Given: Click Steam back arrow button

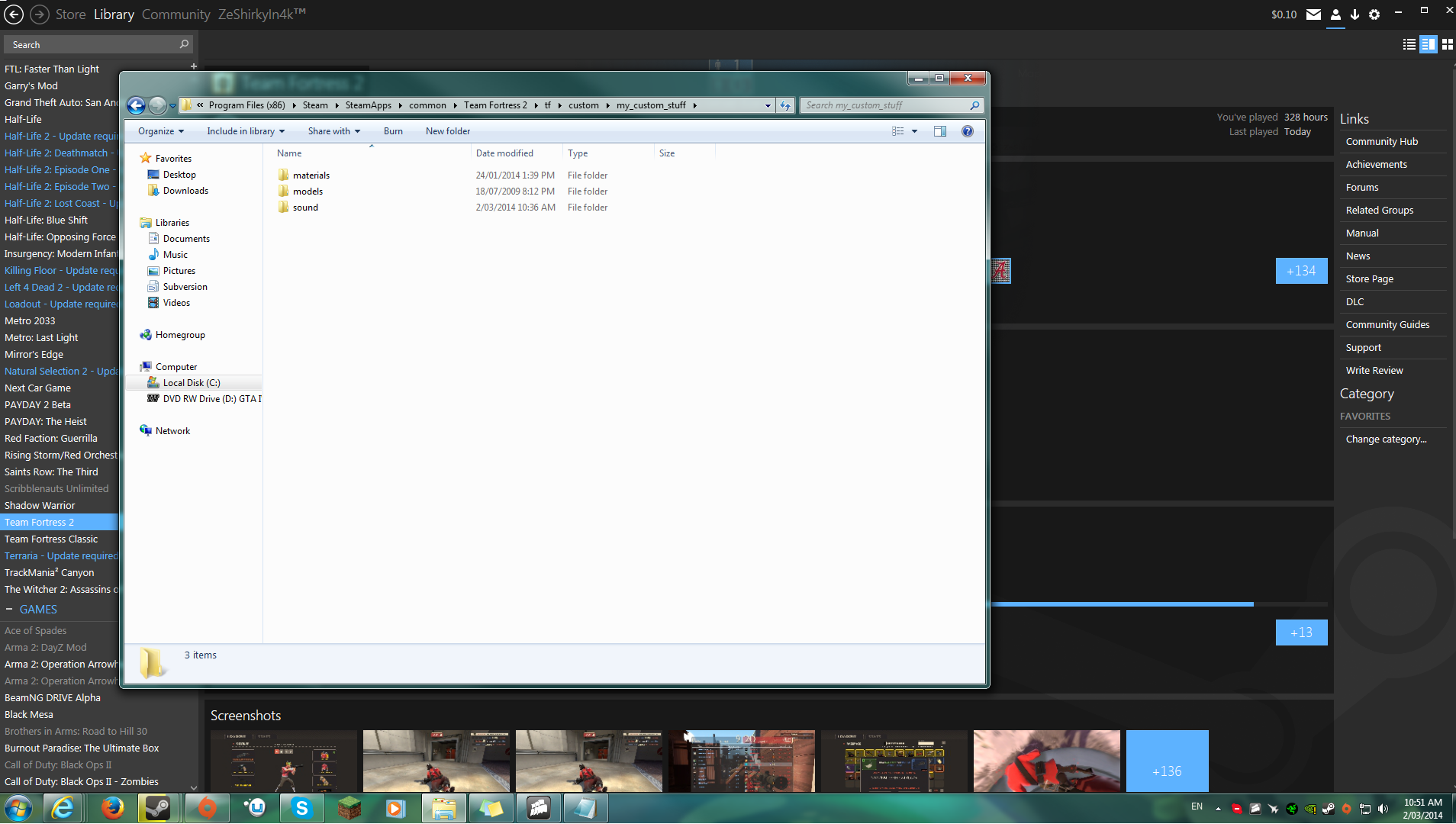Looking at the screenshot, I should point(14,14).
